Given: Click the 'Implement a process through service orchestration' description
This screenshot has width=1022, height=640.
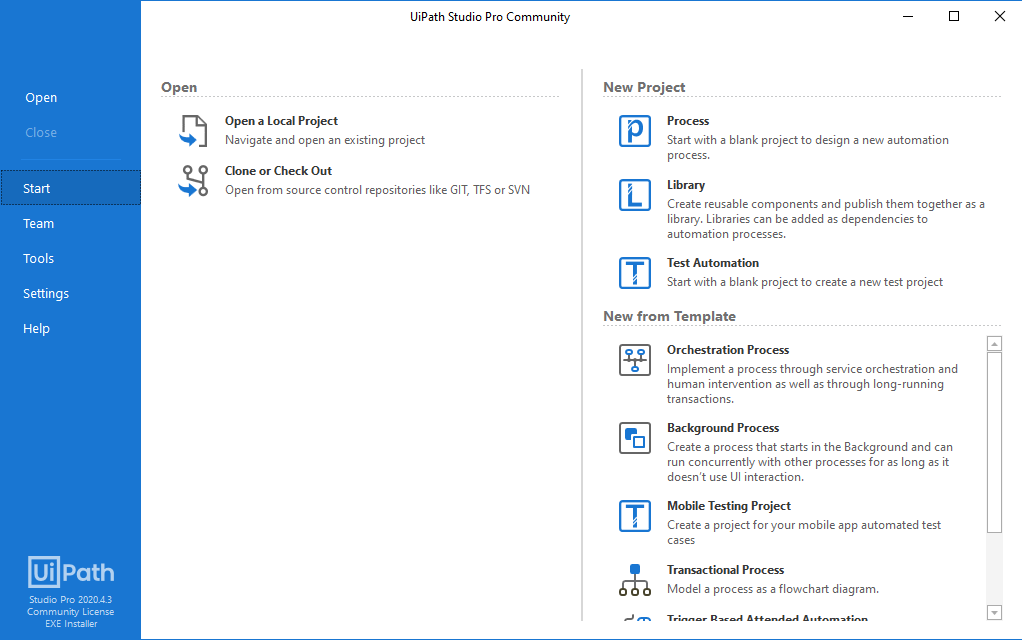Looking at the screenshot, I should (x=812, y=384).
